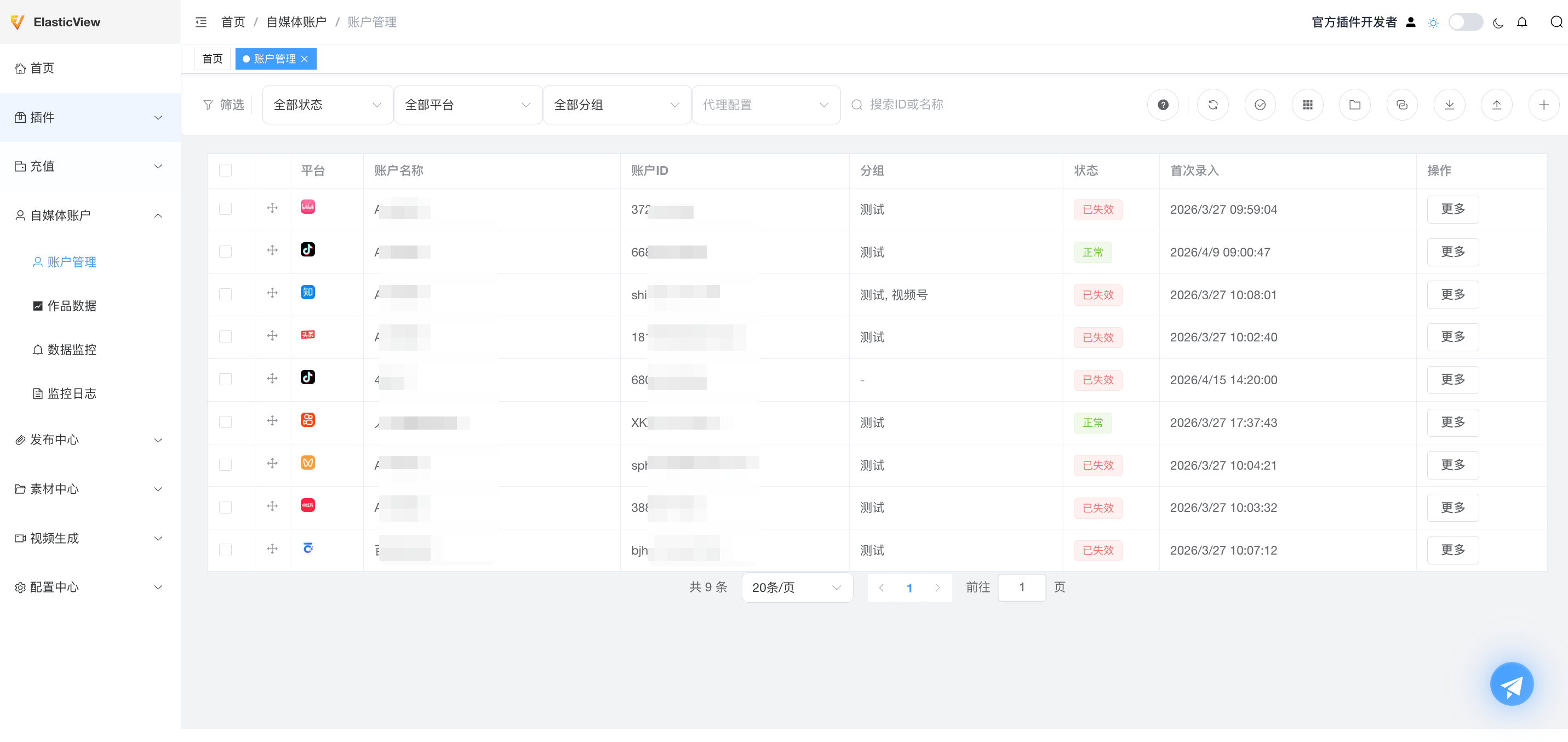Viewport: 1568px width, 742px height.
Task: Click the grid view icon in toolbar
Action: (x=1307, y=104)
